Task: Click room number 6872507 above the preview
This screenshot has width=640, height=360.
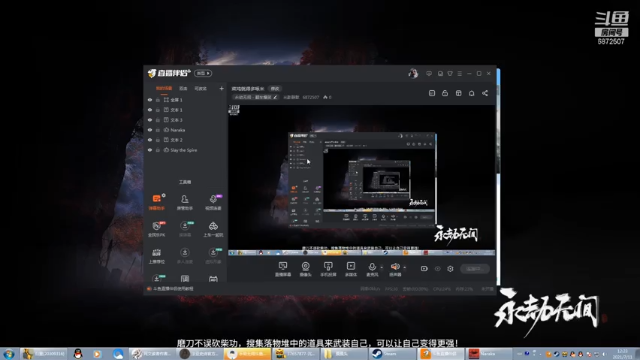Action: point(311,97)
